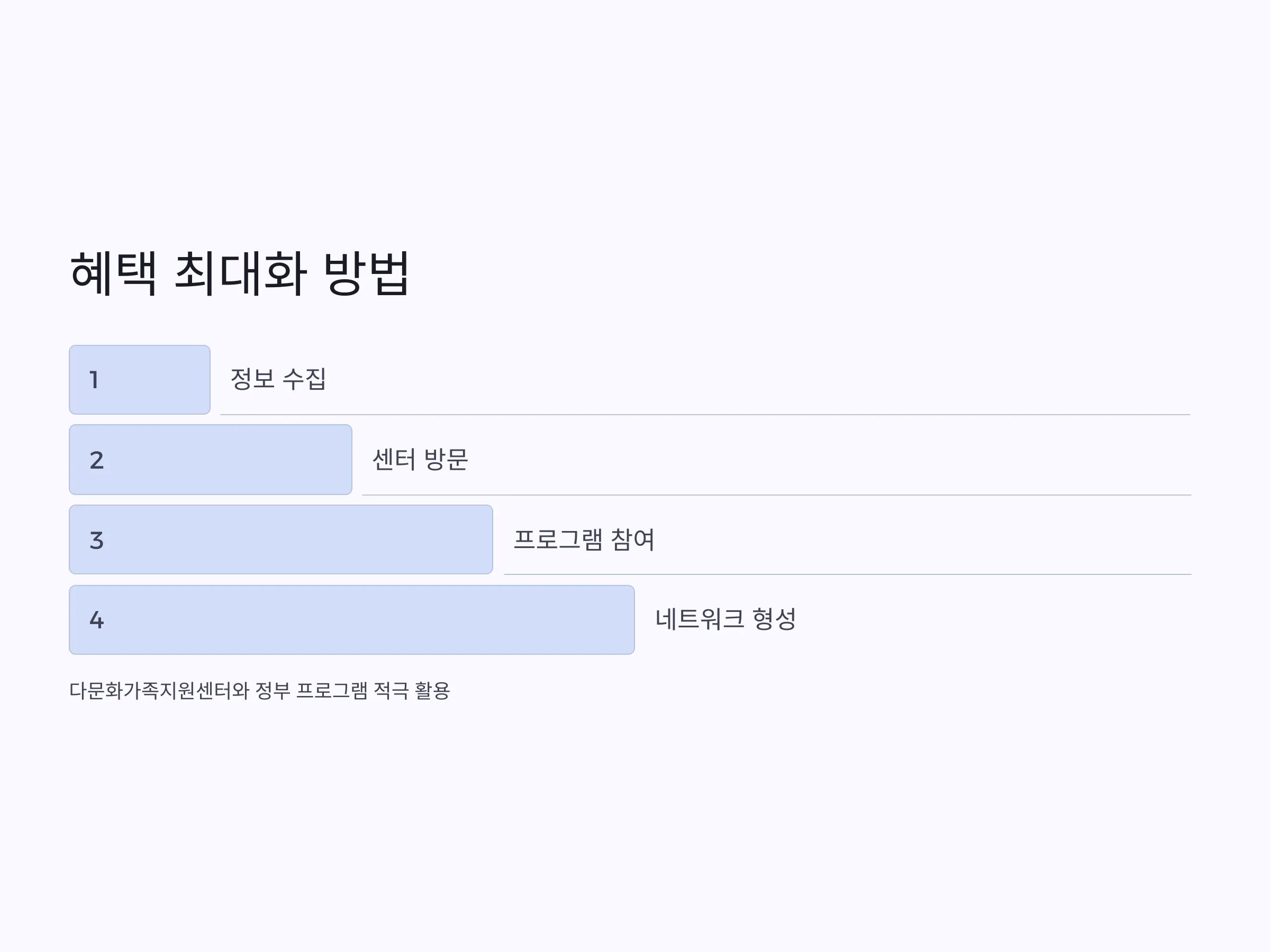Click 적극 활용 in the footer text
The width and height of the screenshot is (1270, 952).
412,690
